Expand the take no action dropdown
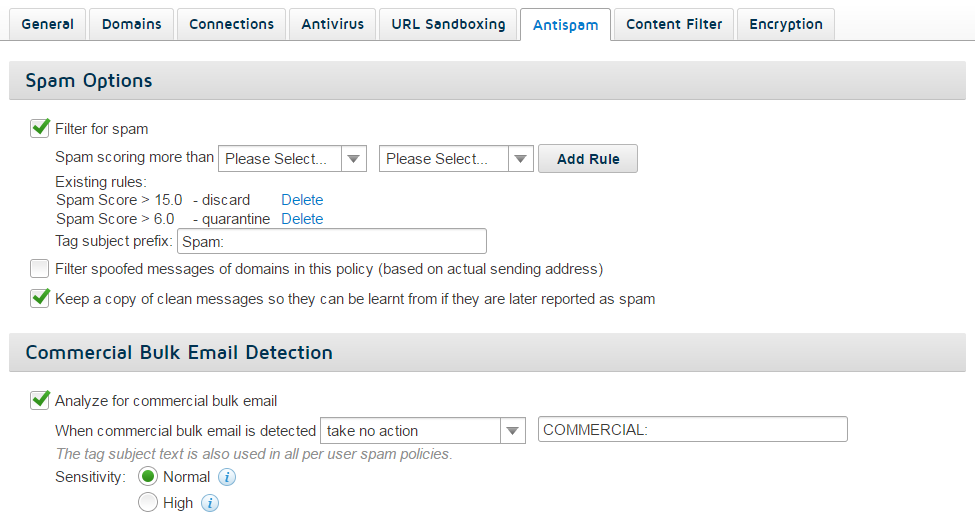975x522 pixels. [423, 431]
